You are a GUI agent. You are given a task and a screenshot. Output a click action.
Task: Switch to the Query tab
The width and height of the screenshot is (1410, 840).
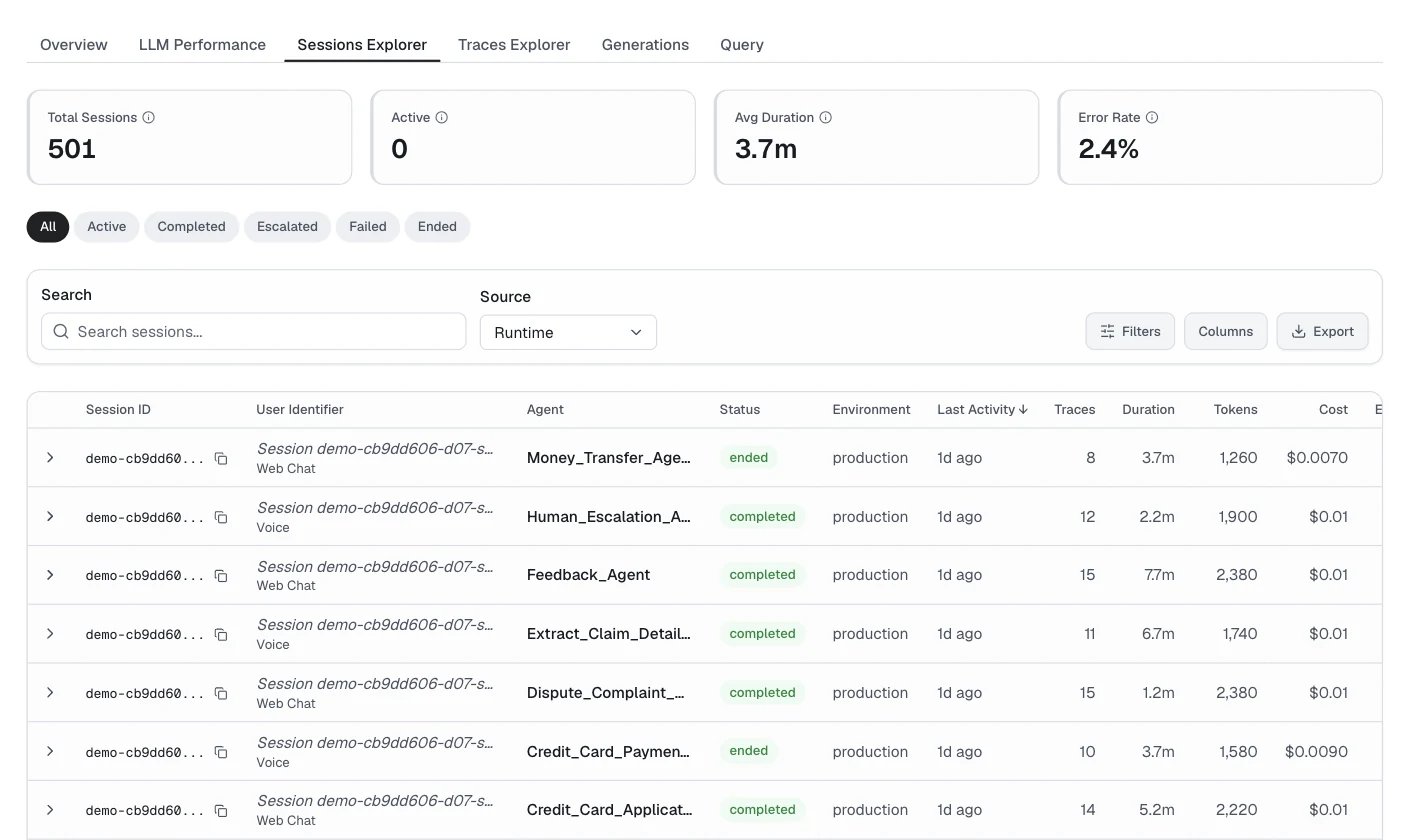(x=742, y=45)
